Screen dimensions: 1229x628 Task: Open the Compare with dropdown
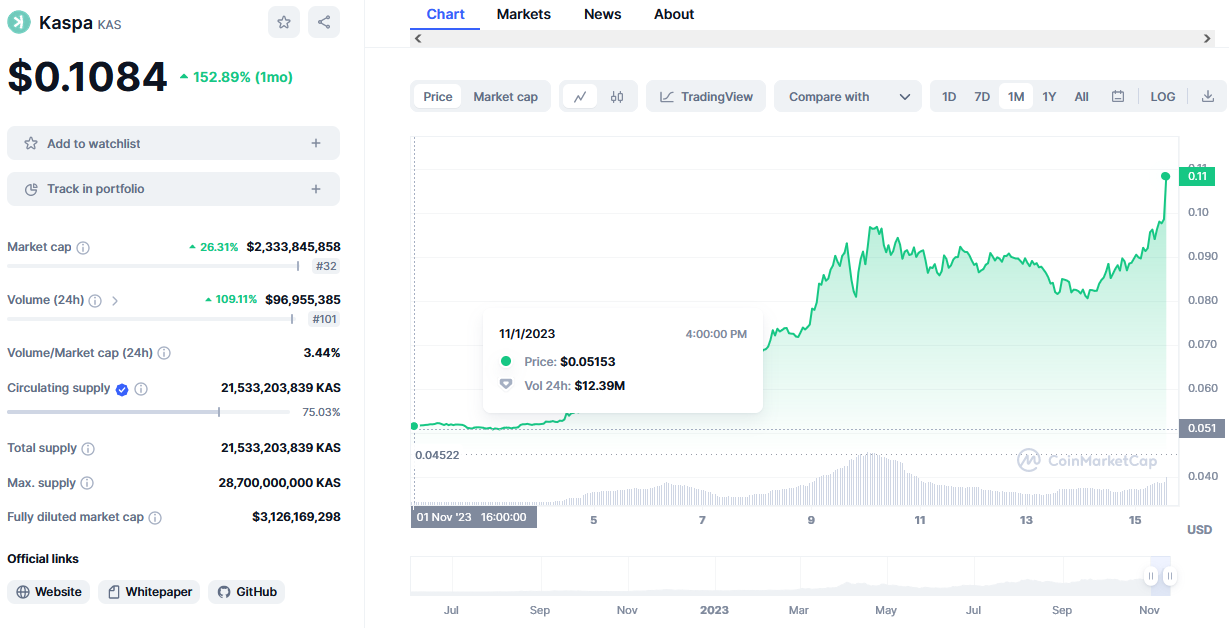pos(848,97)
